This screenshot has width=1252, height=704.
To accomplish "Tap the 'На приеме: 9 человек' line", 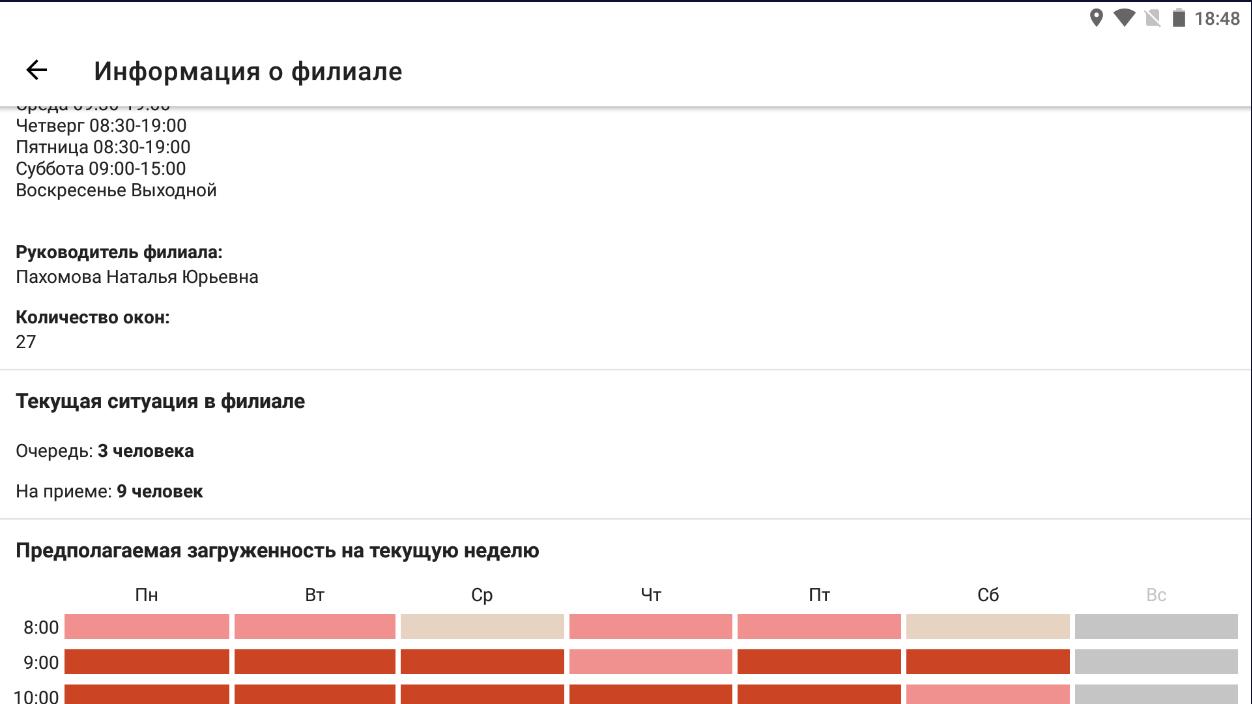I will (x=109, y=491).
